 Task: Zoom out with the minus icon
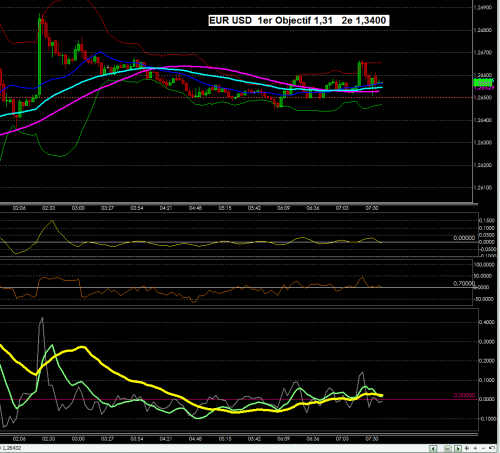(x=483, y=448)
